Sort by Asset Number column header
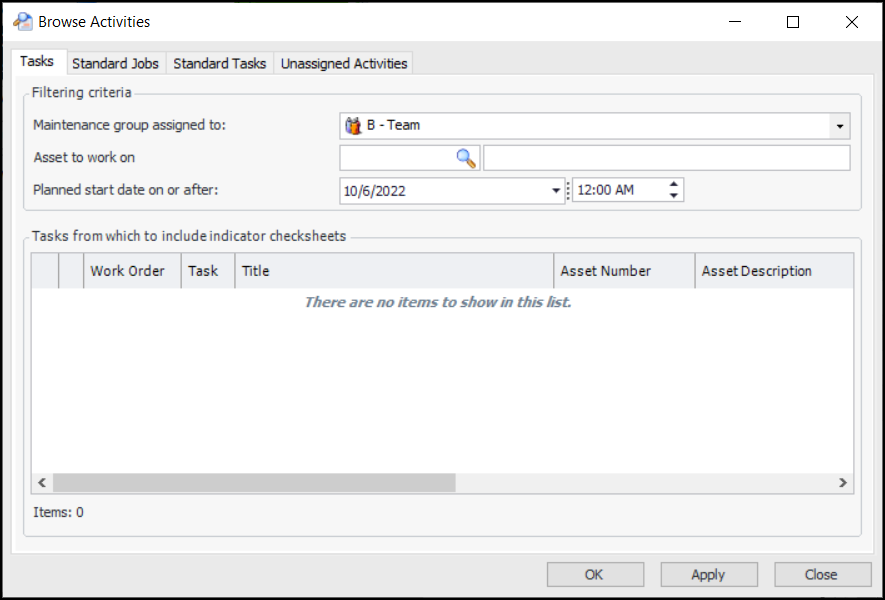The width and height of the screenshot is (885, 600). coord(624,271)
